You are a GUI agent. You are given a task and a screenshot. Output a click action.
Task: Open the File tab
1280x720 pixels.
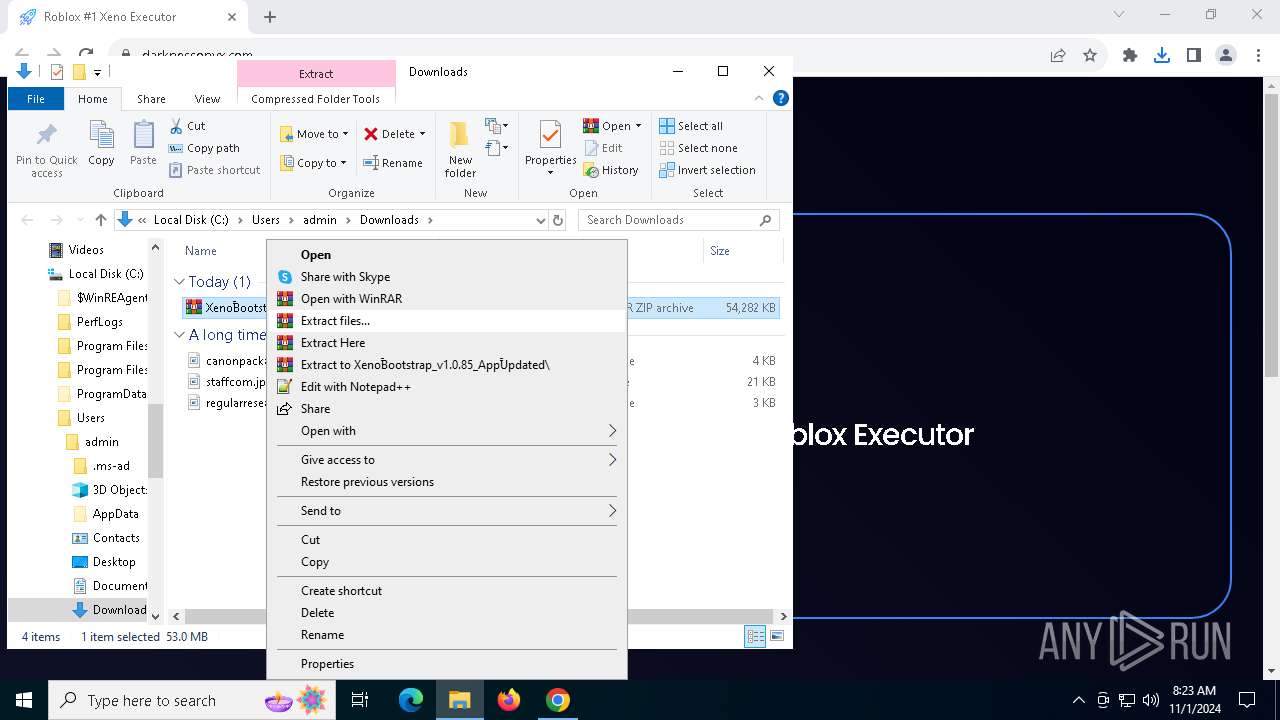(x=36, y=99)
